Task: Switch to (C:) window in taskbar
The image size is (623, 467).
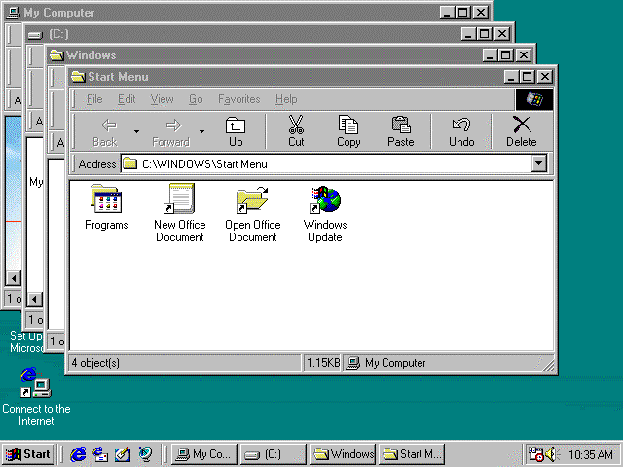Action: [x=272, y=454]
